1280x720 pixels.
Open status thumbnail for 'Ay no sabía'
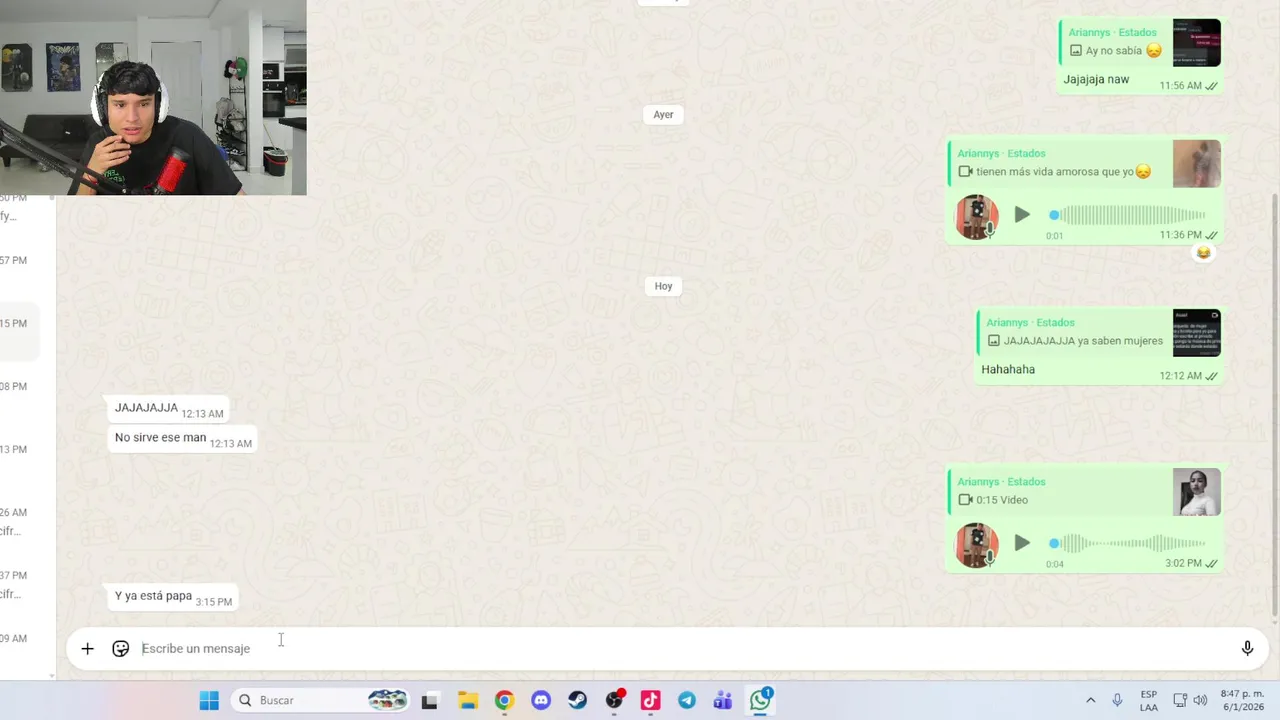(1197, 43)
